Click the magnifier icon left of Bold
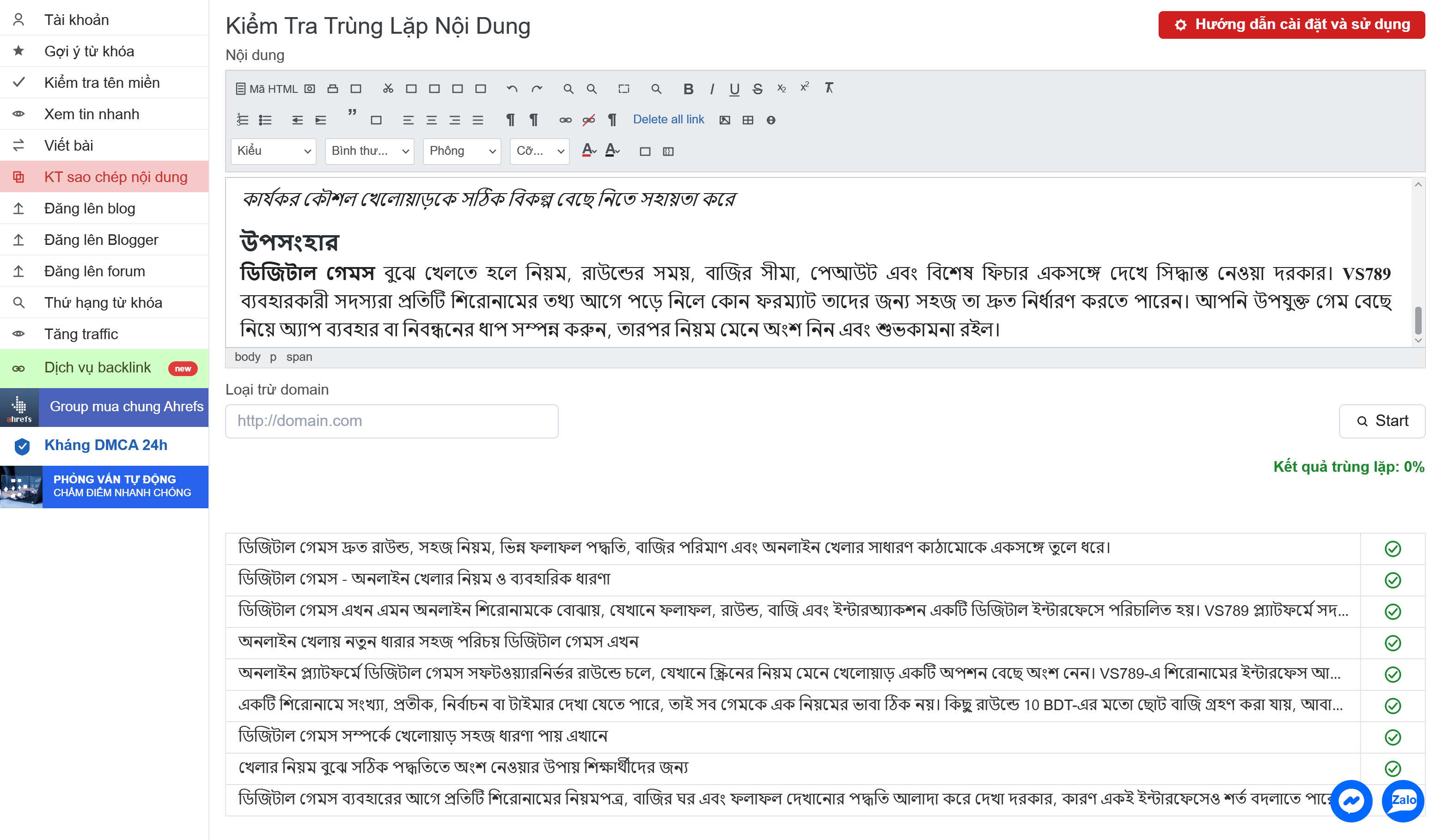 coord(656,89)
